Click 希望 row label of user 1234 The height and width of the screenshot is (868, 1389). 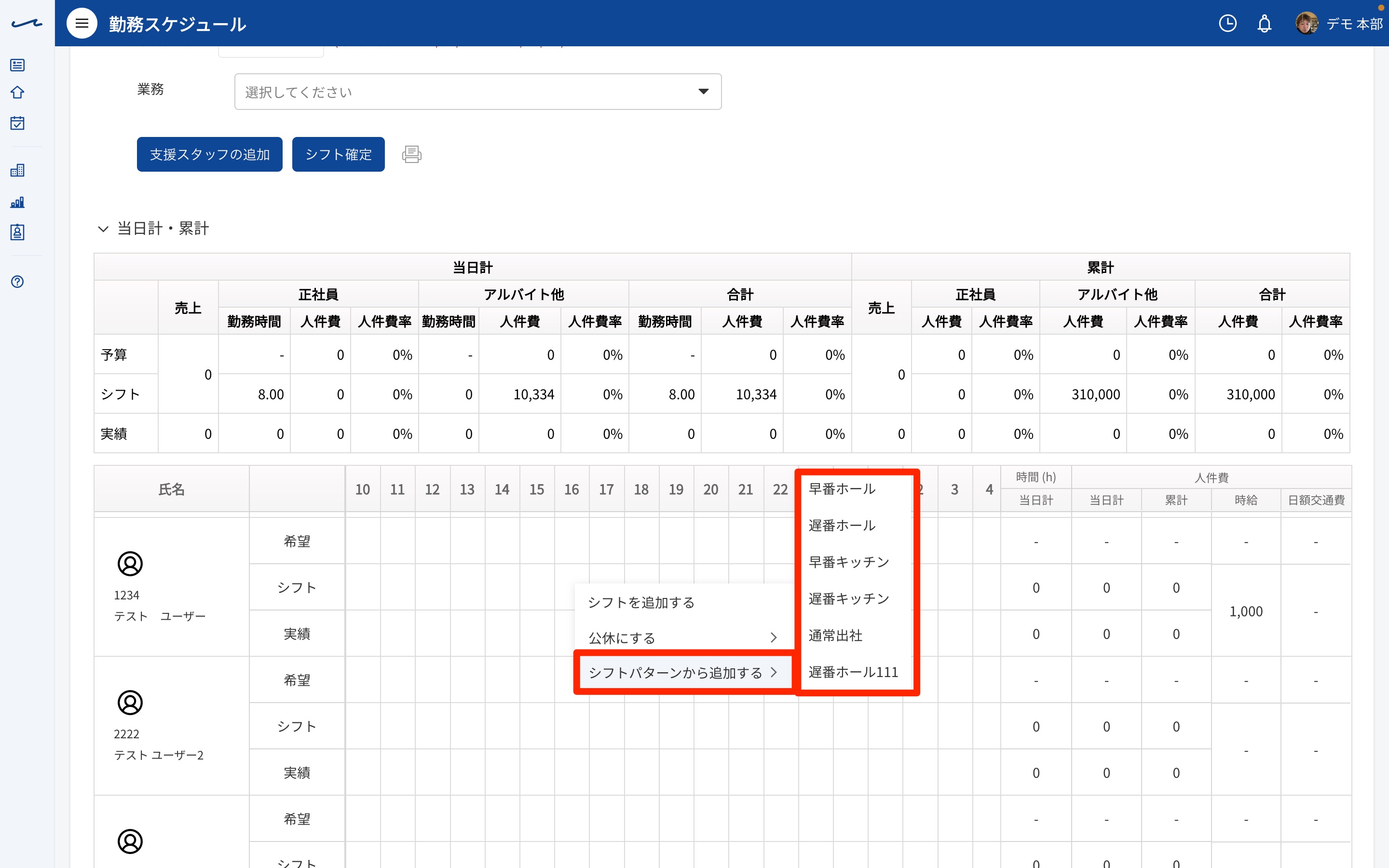pos(297,542)
